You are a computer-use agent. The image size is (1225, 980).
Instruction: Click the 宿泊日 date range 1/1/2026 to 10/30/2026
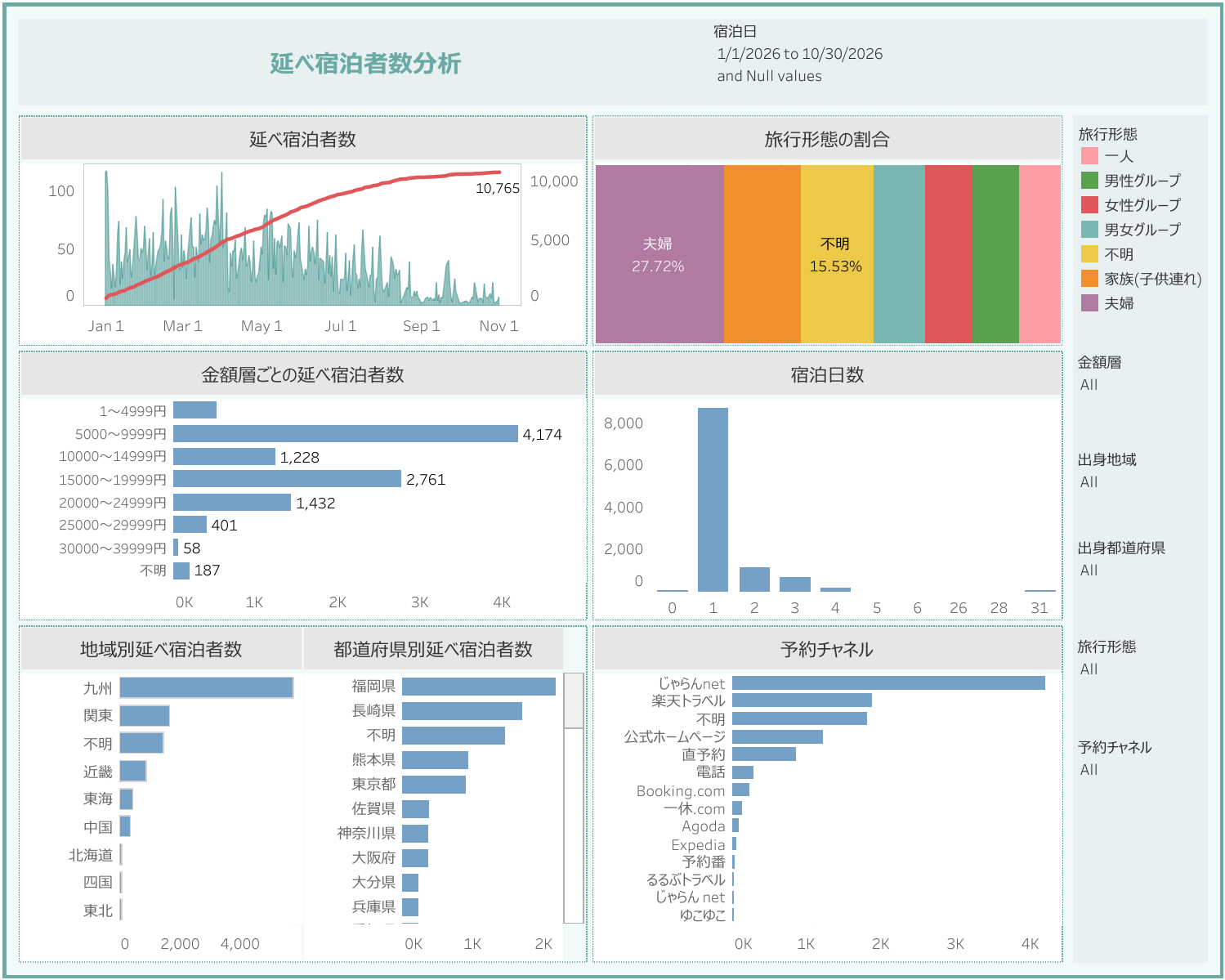[800, 54]
